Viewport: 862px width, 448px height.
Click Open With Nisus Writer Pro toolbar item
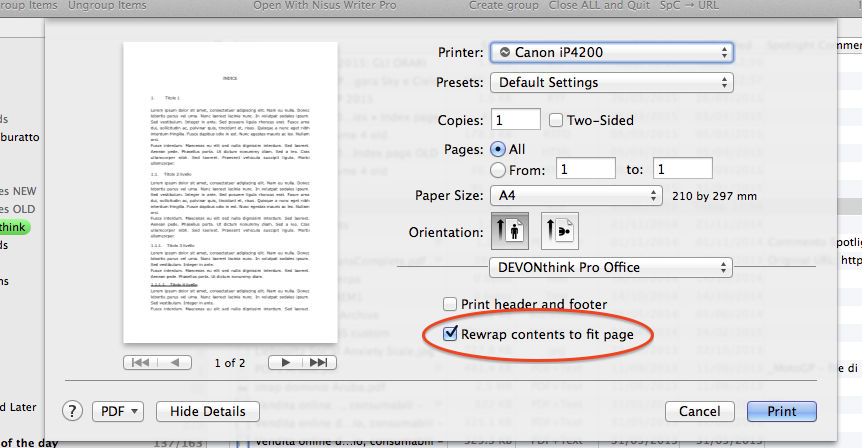324,5
